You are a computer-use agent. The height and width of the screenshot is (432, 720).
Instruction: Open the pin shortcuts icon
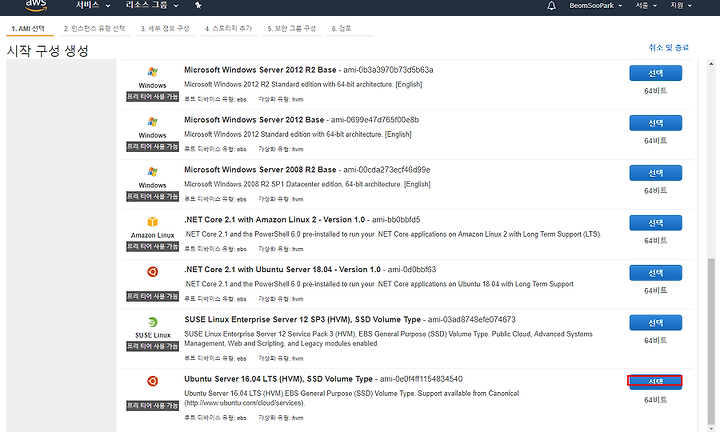coord(198,6)
